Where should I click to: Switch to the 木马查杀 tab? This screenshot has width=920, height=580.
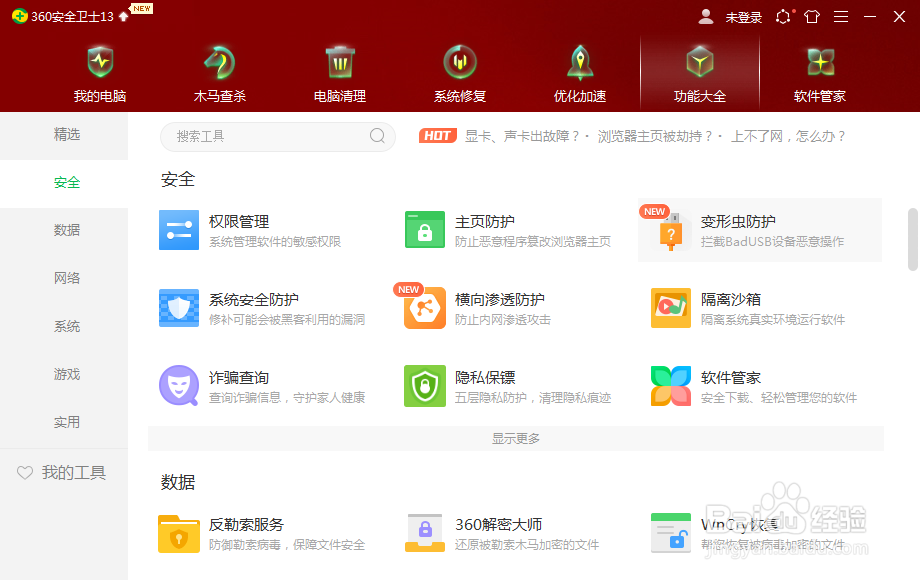[219, 70]
